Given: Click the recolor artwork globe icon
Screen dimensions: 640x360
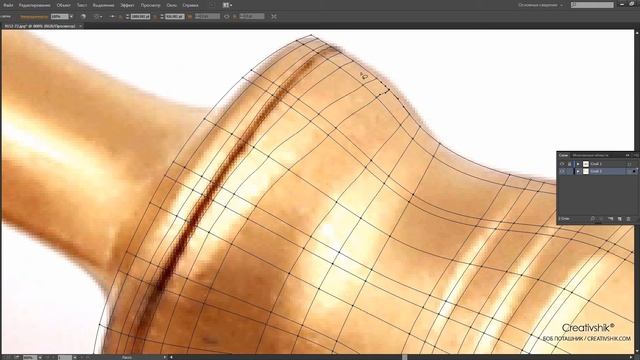Looking at the screenshot, I should coord(83,16).
